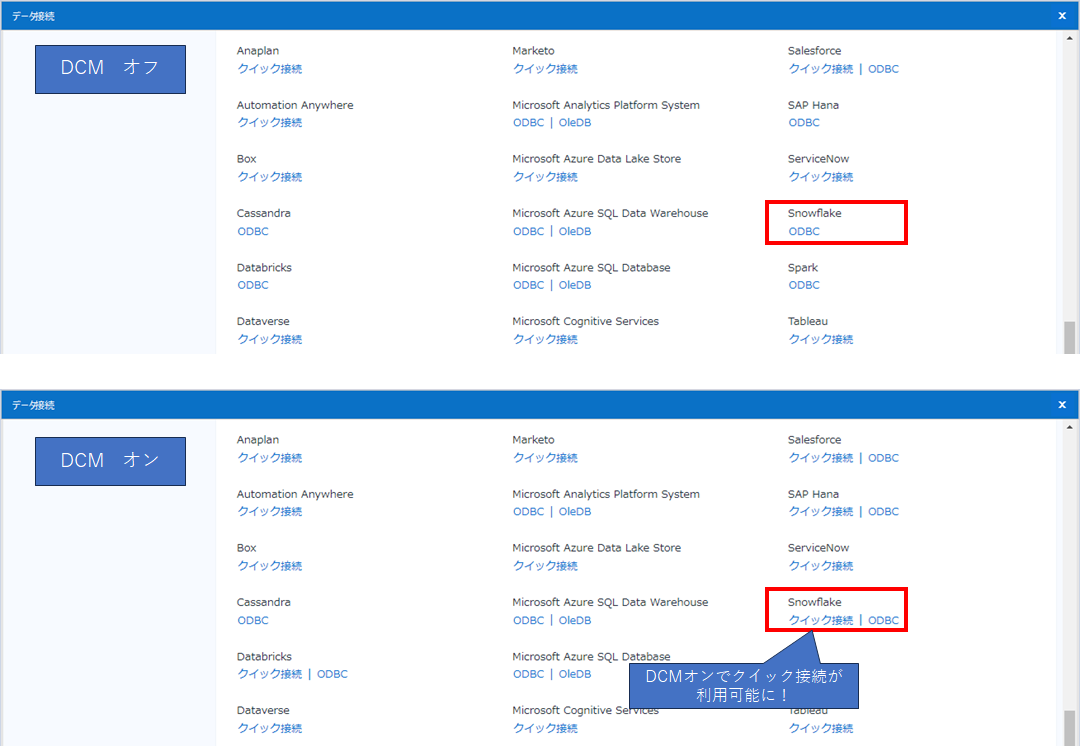Choose Box クイック接続 in DCM オフ dialog
This screenshot has height=746, width=1080.
[x=269, y=177]
